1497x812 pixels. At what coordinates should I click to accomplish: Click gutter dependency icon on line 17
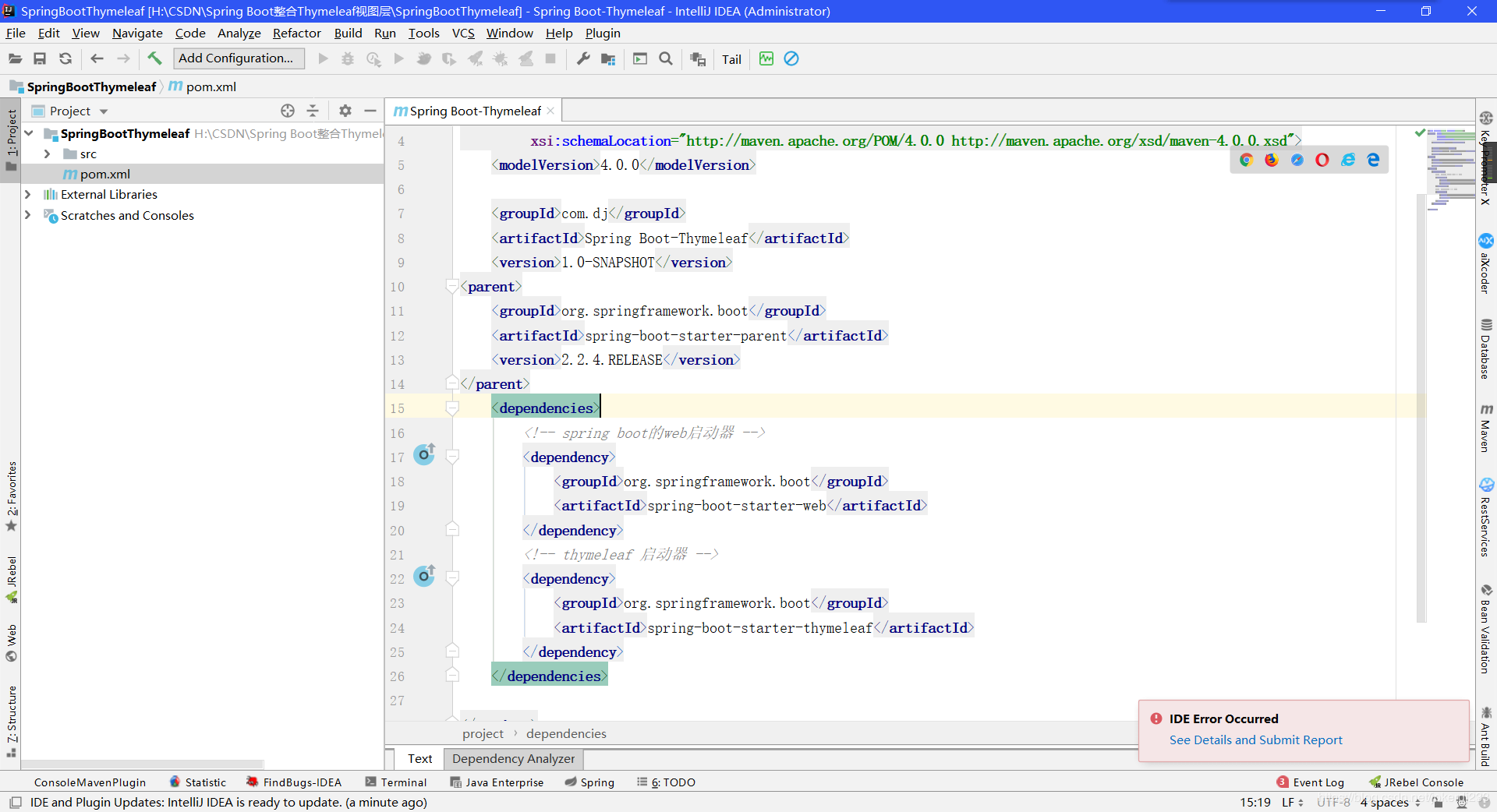tap(424, 454)
